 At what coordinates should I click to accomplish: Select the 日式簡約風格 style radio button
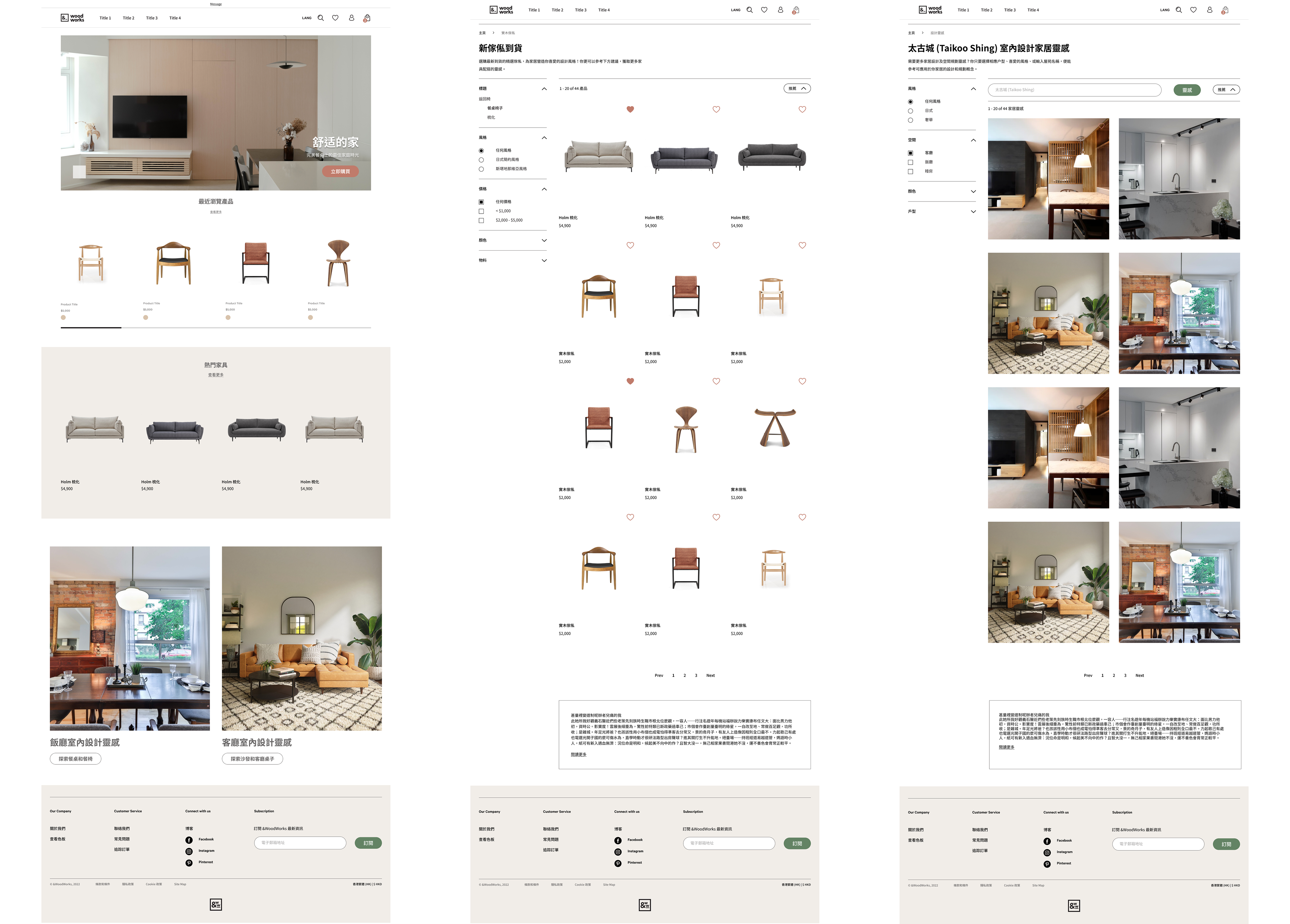tap(481, 160)
